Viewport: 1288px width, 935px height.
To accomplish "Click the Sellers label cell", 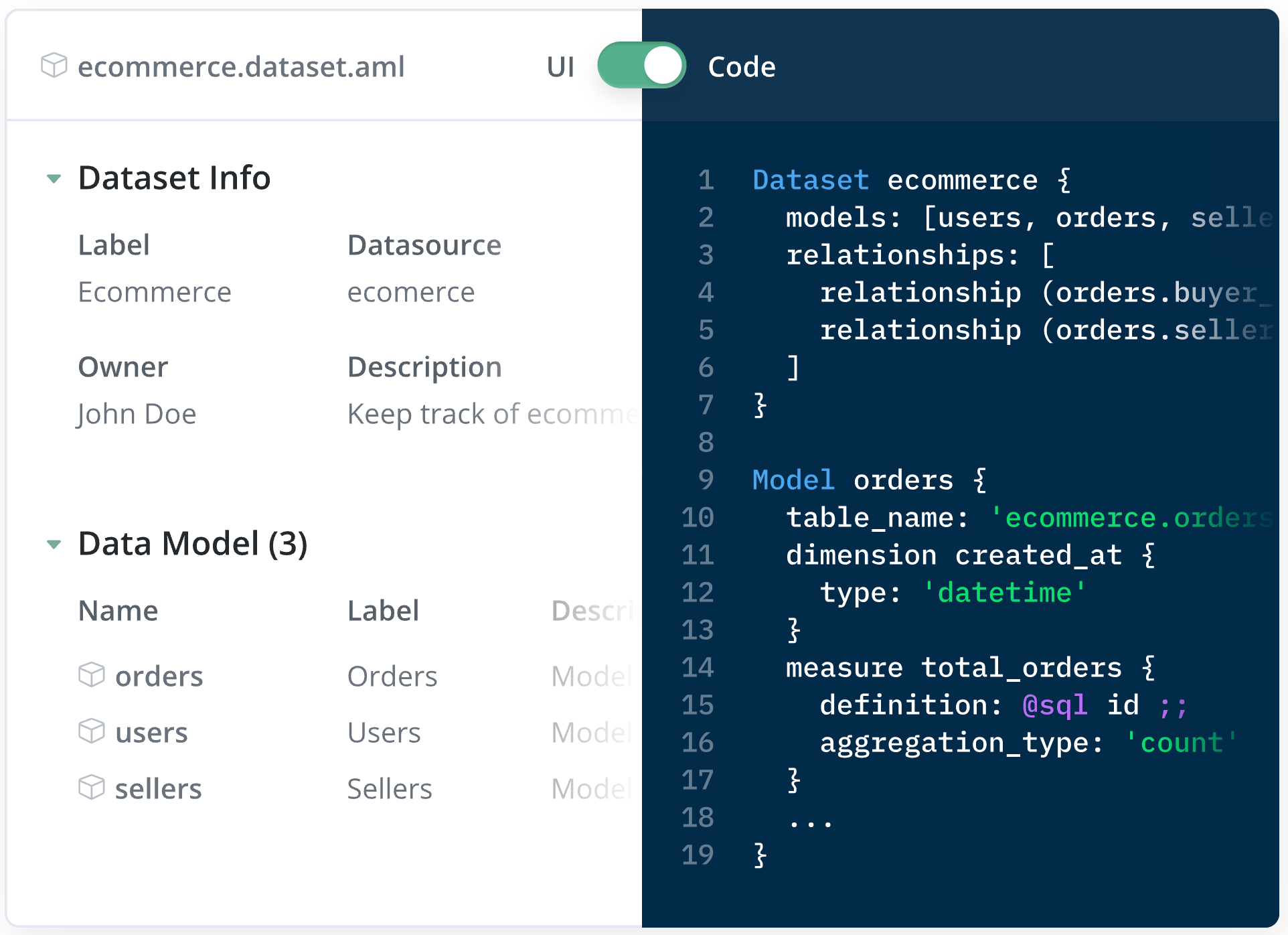I will tap(390, 789).
